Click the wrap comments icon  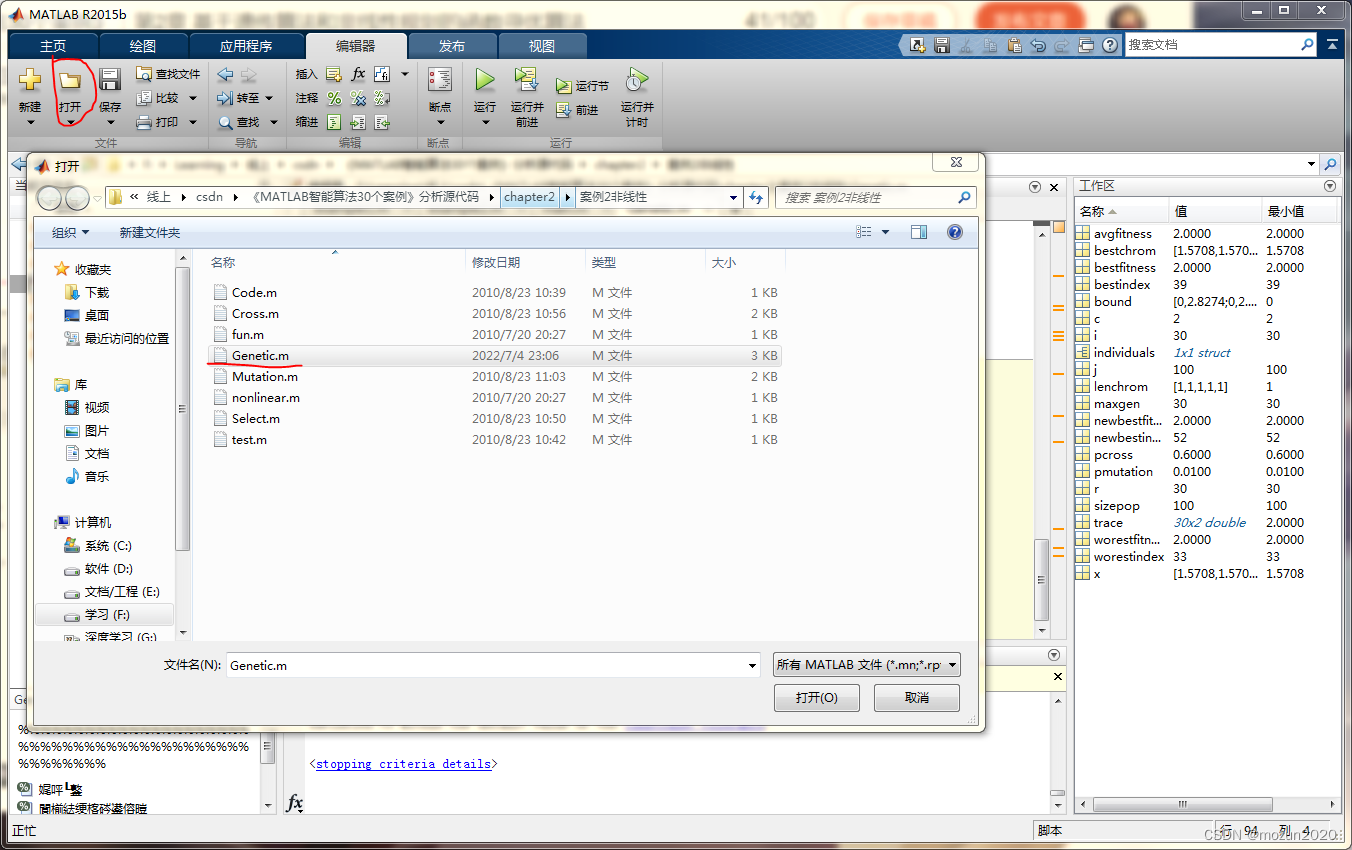tap(382, 98)
